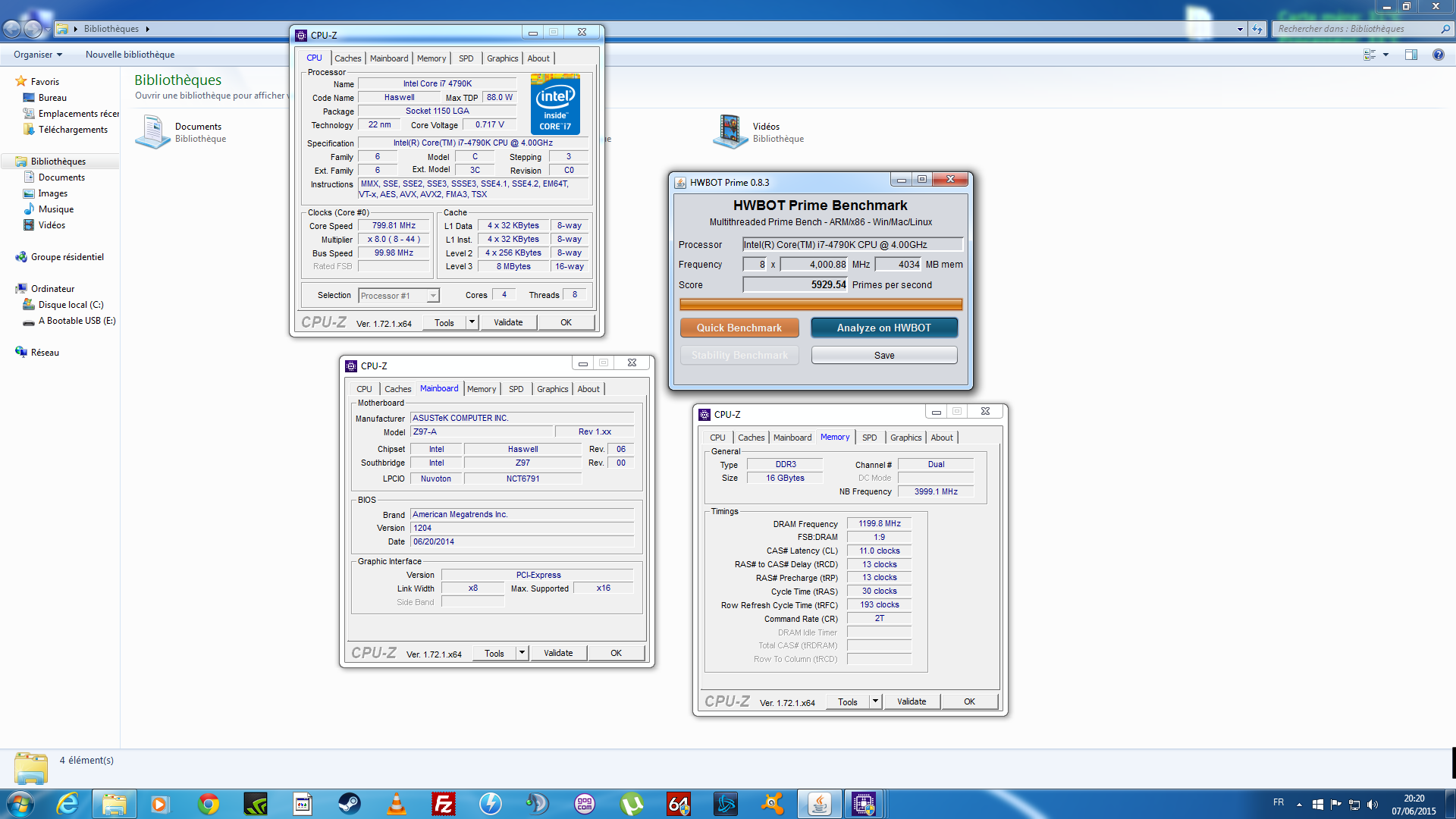Select Bureau under Favoris
The width and height of the screenshot is (1456, 819).
pyautogui.click(x=52, y=98)
